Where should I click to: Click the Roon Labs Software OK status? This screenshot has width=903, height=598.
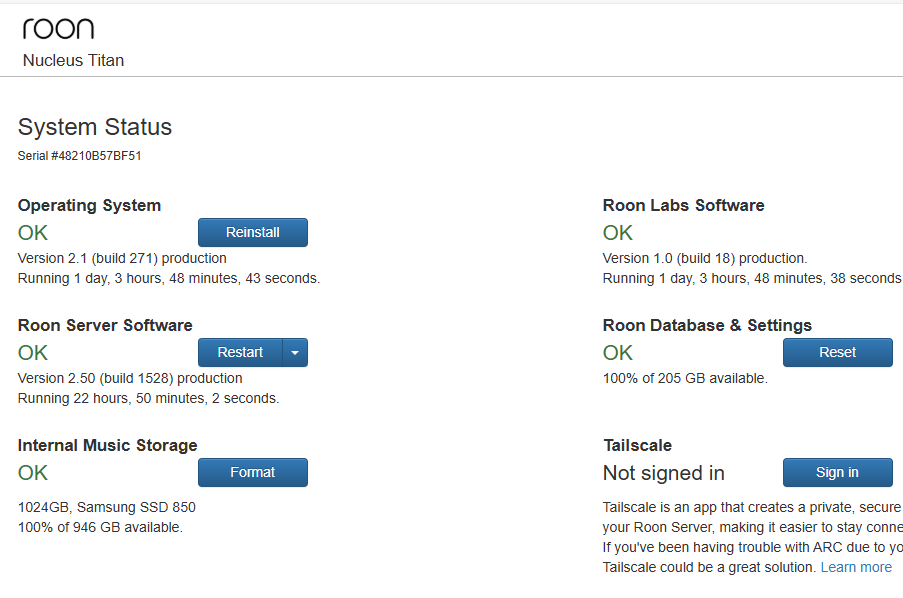tap(618, 233)
